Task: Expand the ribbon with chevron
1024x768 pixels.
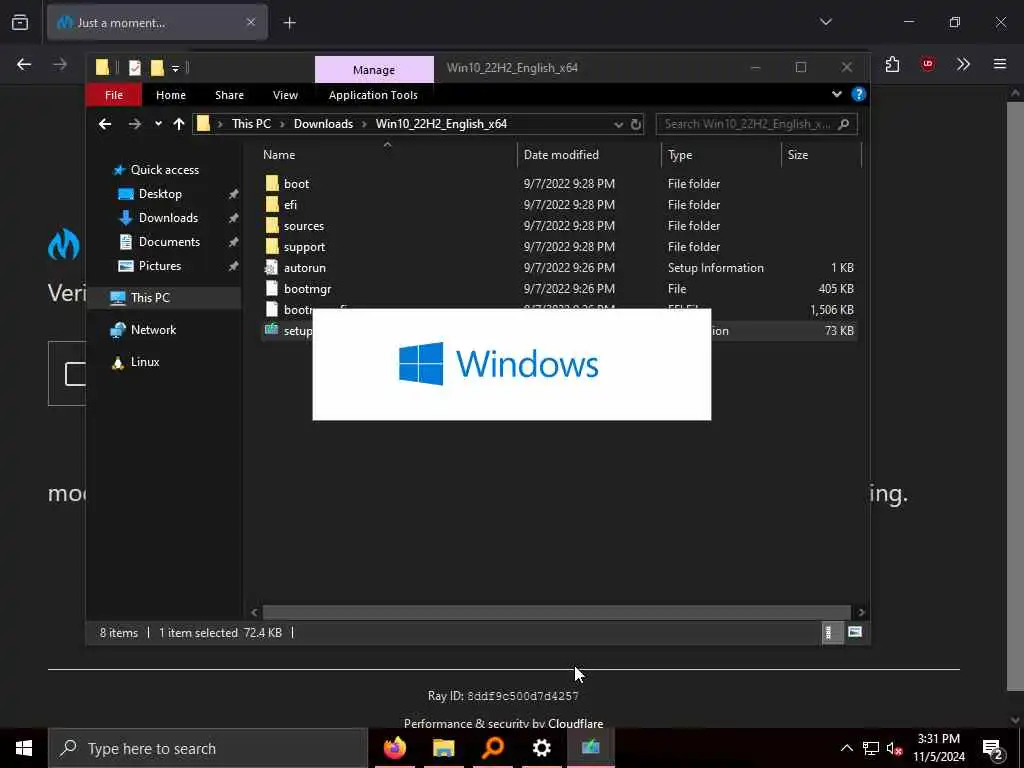Action: [837, 94]
